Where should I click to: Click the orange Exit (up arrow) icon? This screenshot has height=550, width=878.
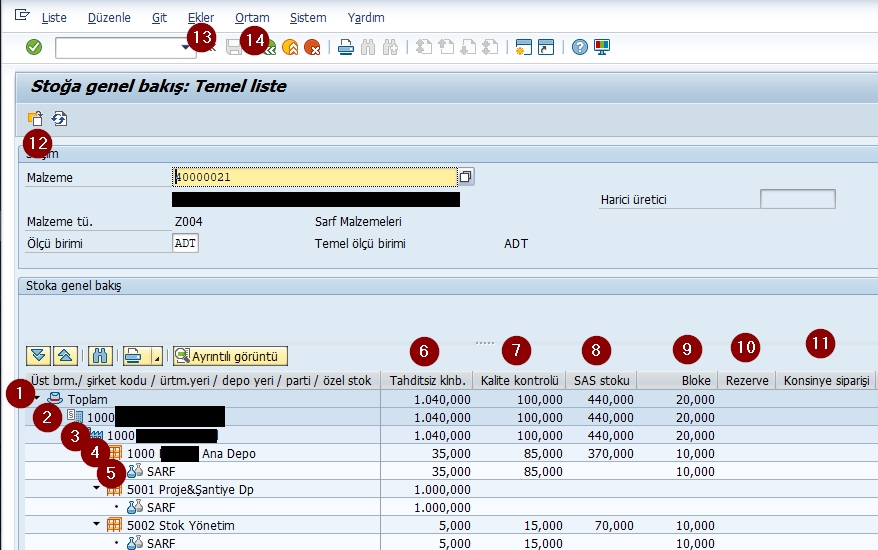[x=291, y=47]
